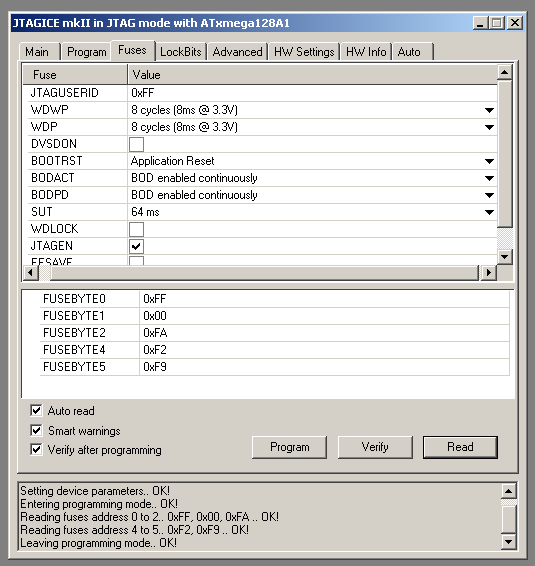Select the JTAGEN fuse row label

[52, 246]
